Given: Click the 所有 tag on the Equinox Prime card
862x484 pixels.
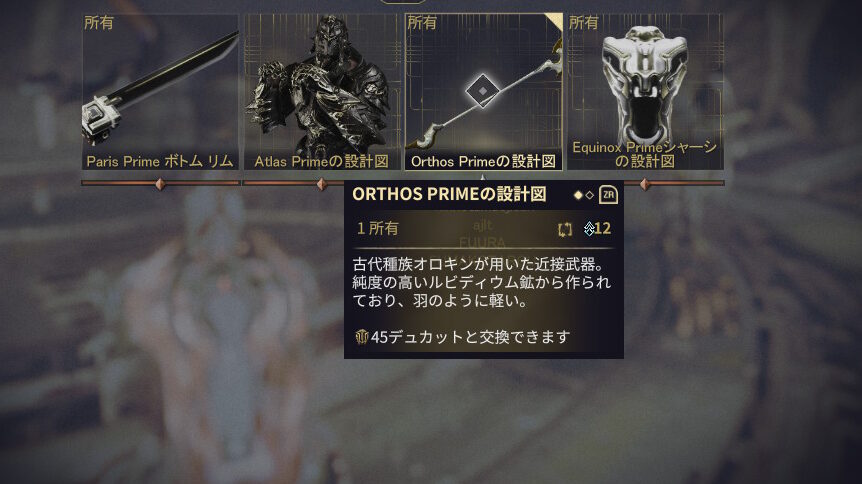Looking at the screenshot, I should 584,23.
